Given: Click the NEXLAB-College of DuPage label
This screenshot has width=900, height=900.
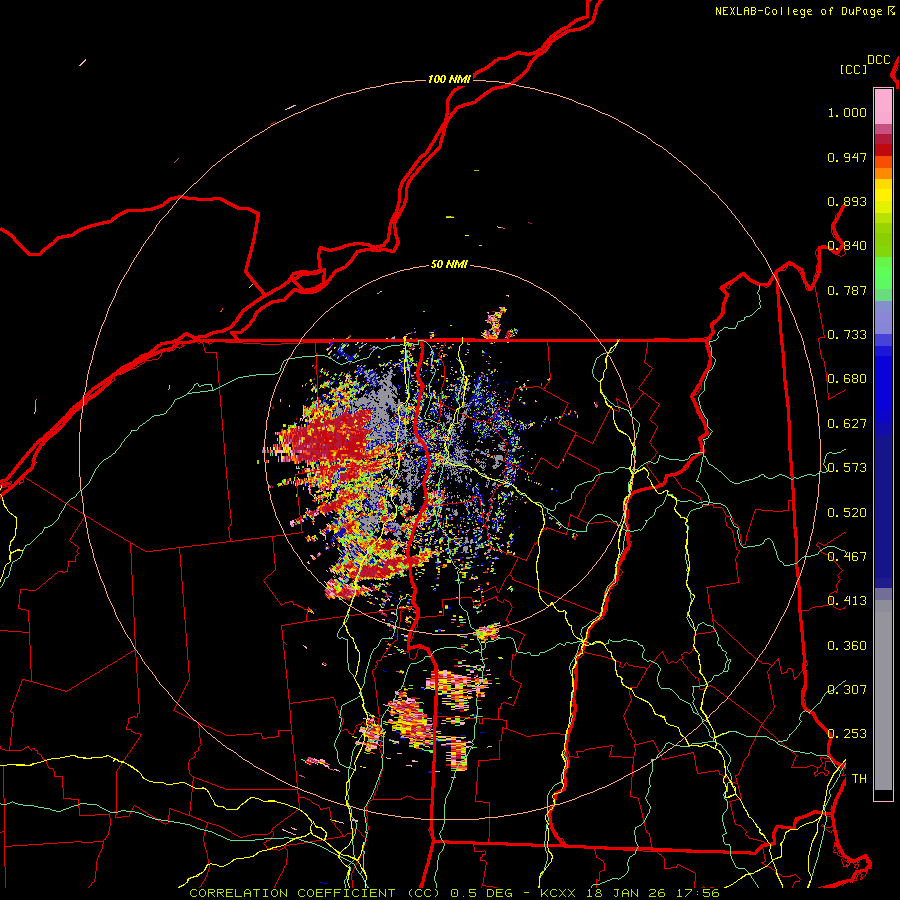Looking at the screenshot, I should (x=798, y=11).
